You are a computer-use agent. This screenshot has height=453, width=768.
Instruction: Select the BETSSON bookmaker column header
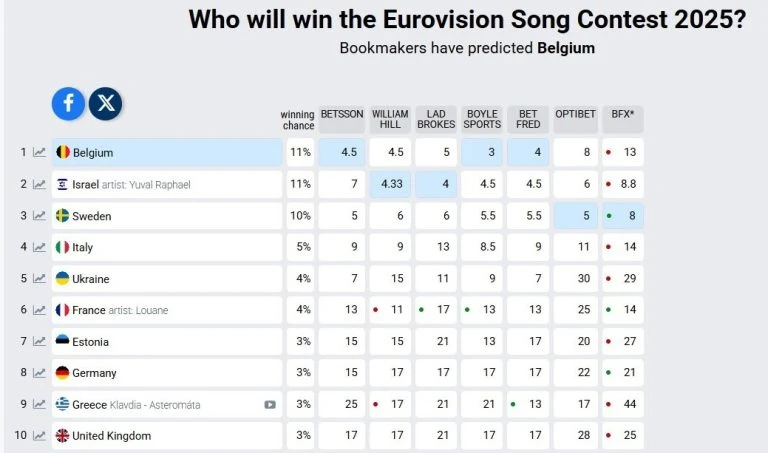point(342,119)
